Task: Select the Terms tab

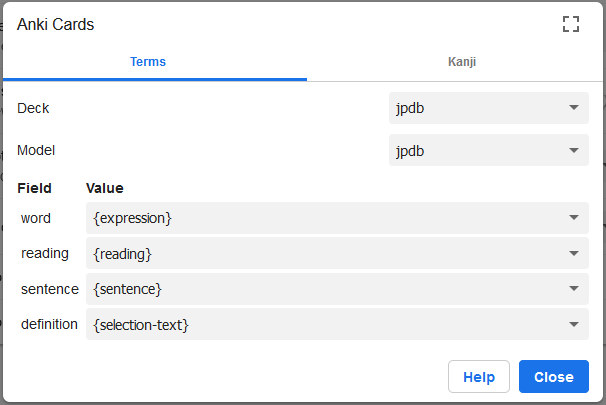Action: [148, 62]
